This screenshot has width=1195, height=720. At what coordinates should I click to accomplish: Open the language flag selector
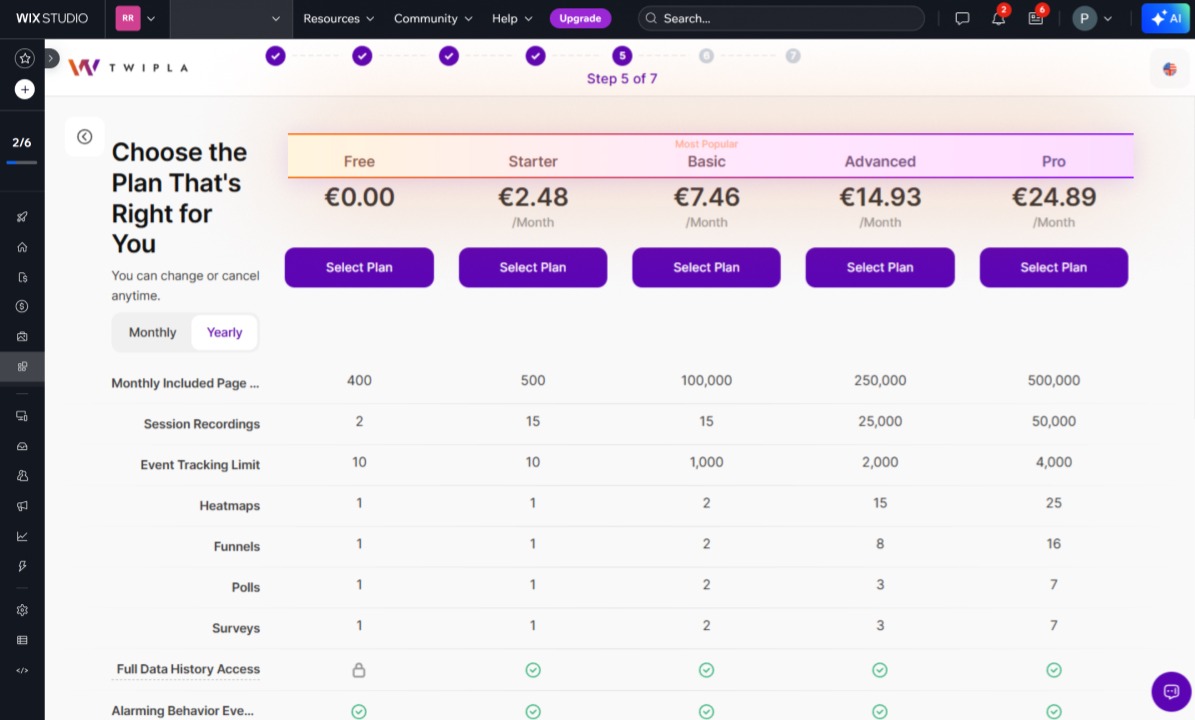pos(1169,69)
